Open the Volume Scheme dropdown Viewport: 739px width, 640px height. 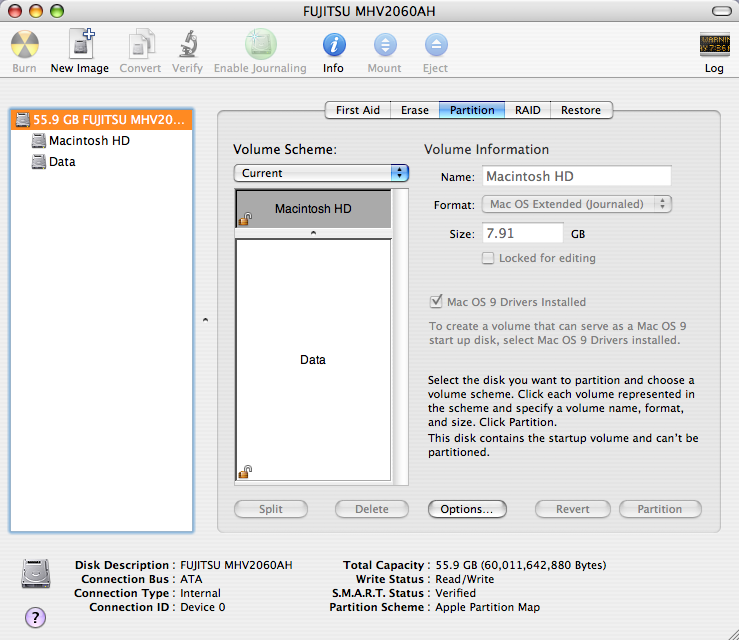coord(321,173)
